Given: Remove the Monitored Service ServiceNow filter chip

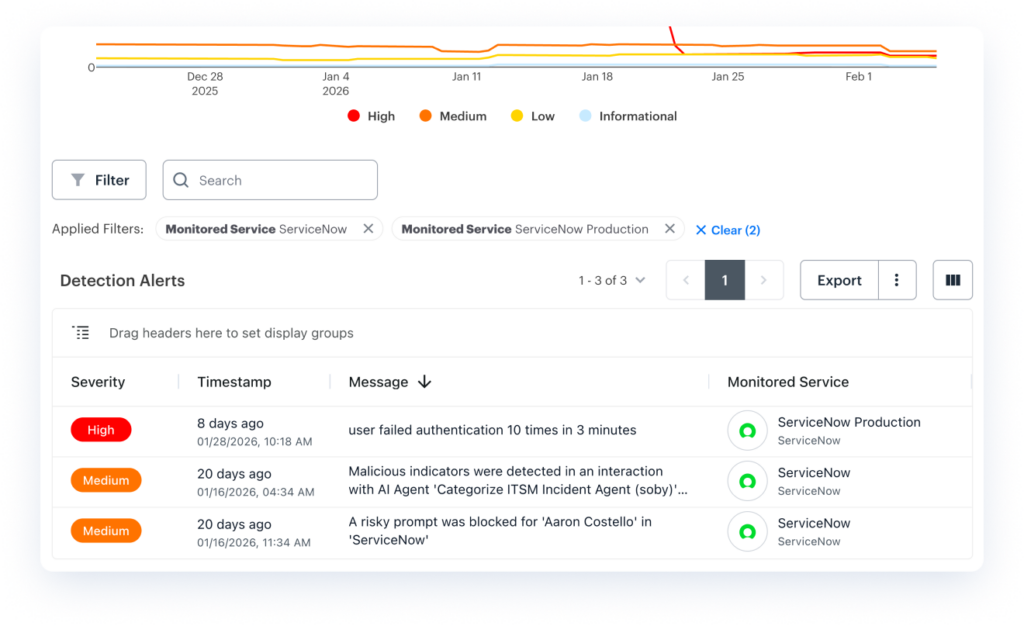Looking at the screenshot, I should pos(368,229).
